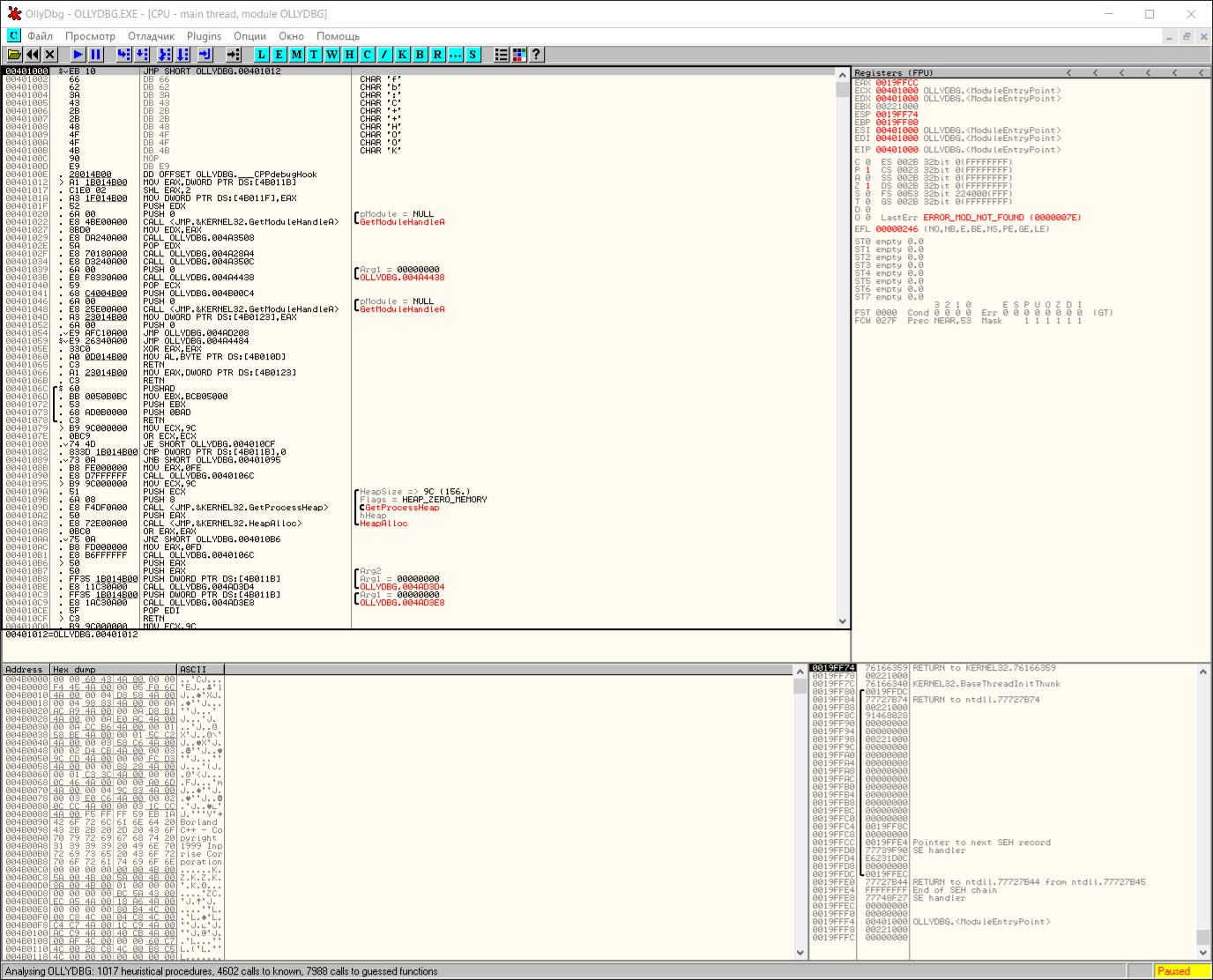Select the EIP register value 00401000
This screenshot has height=980, width=1213.
(897, 150)
